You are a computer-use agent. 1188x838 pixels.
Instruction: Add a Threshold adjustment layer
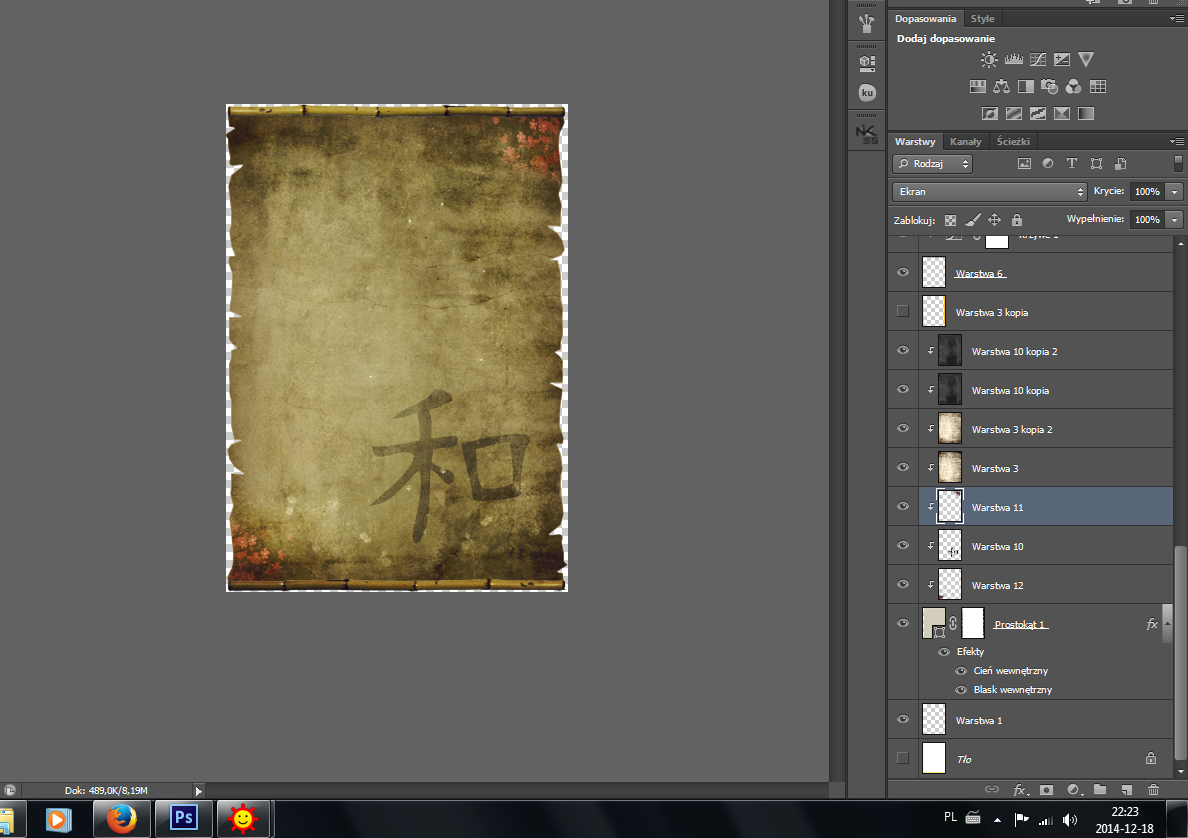[1038, 114]
